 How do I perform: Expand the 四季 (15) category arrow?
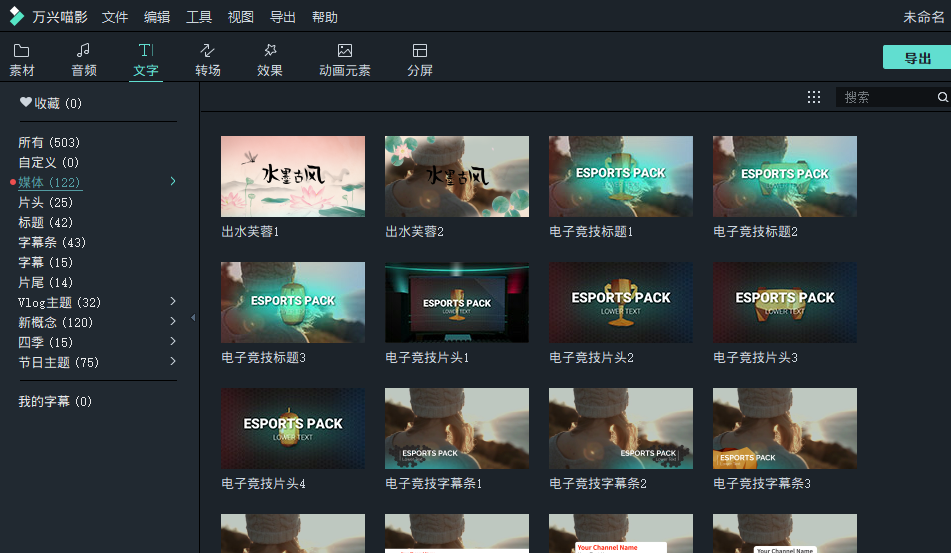tap(173, 341)
